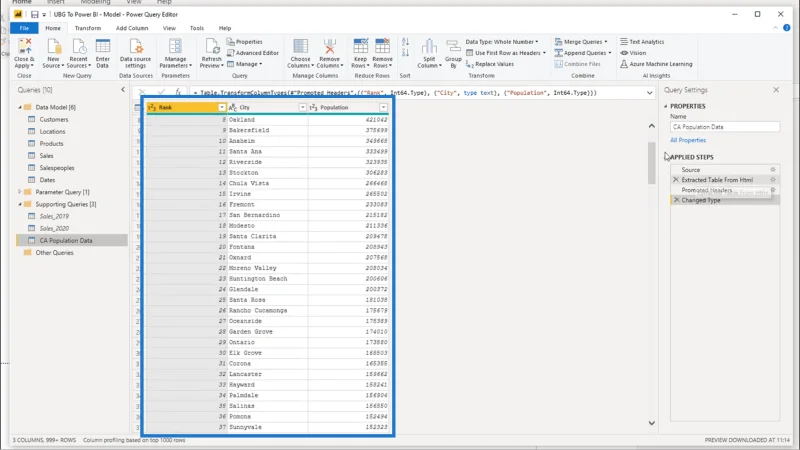Open settings gear for Source step
The image size is (800, 450).
pyautogui.click(x=772, y=169)
